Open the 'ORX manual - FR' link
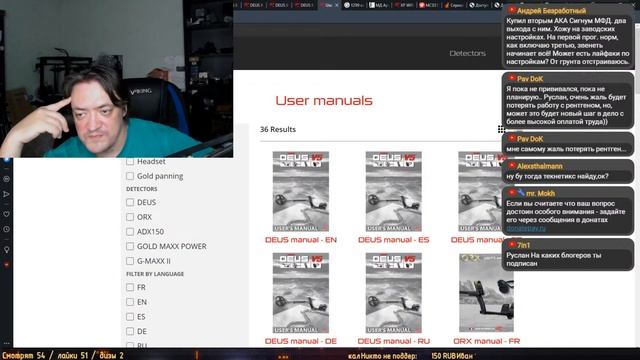Viewport: 640px width, 360px height. (487, 341)
